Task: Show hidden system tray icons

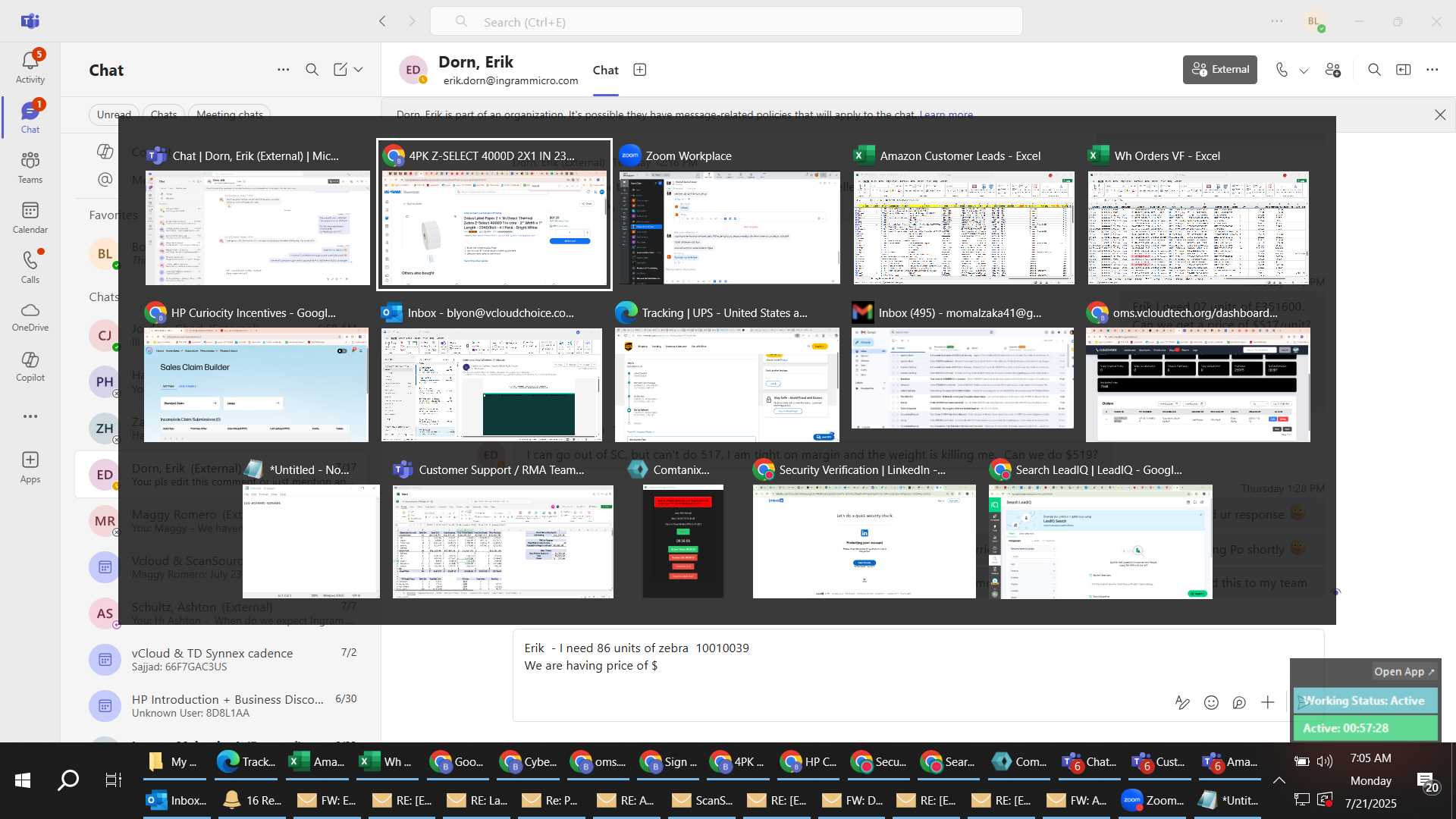Action: coord(1279,780)
